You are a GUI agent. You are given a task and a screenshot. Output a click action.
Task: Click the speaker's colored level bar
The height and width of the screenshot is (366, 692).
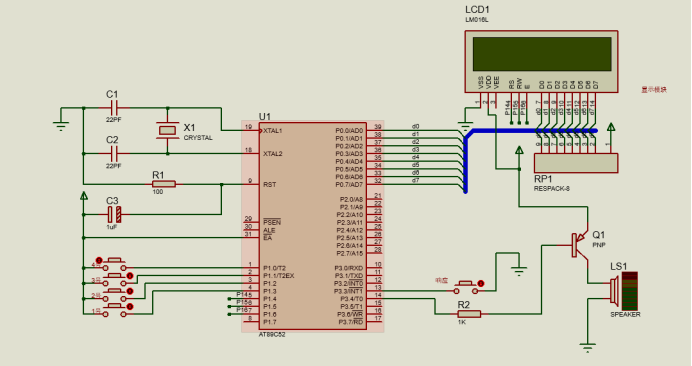click(630, 291)
